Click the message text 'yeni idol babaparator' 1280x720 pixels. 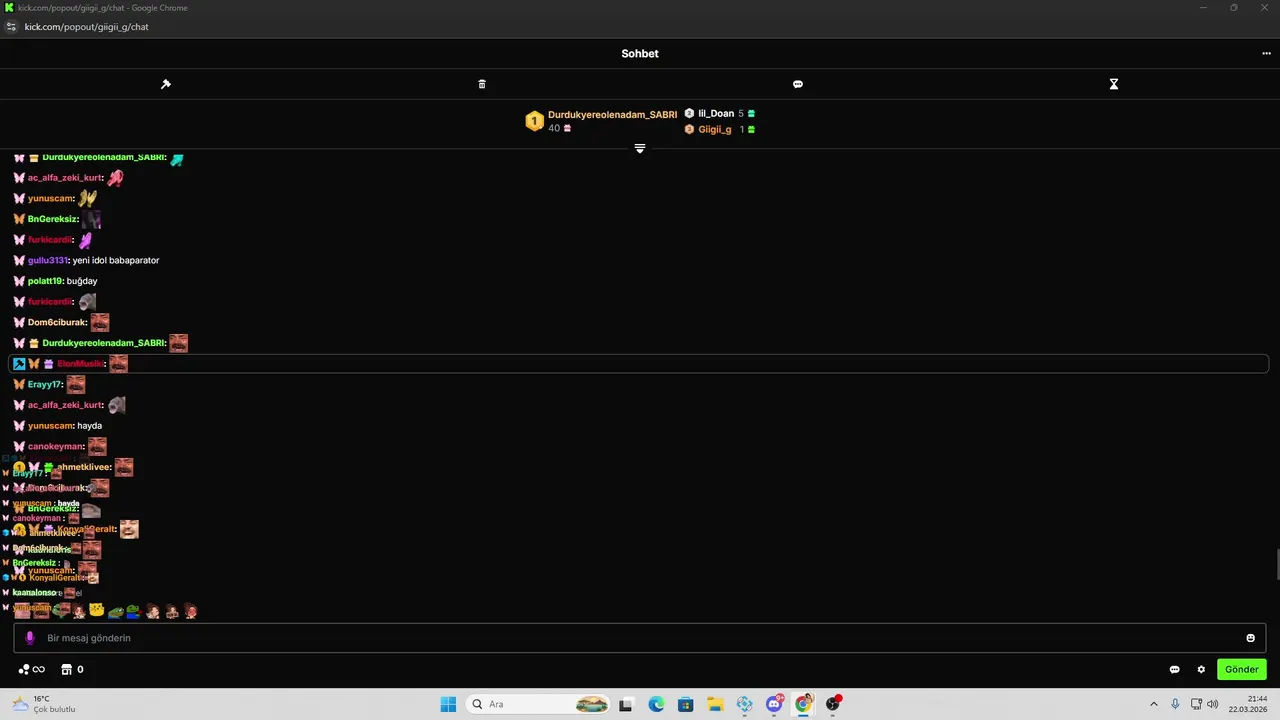pos(116,261)
